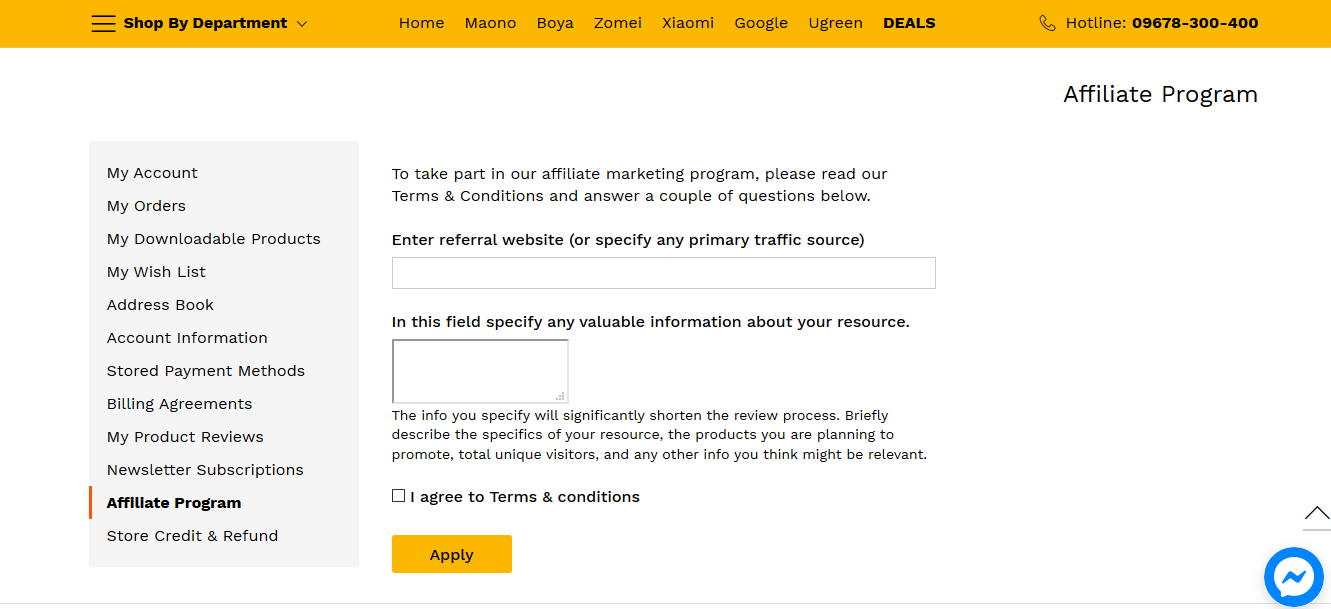Expand the Shop By Department chevron
Viewport: 1331px width, 609px height.
click(x=302, y=24)
